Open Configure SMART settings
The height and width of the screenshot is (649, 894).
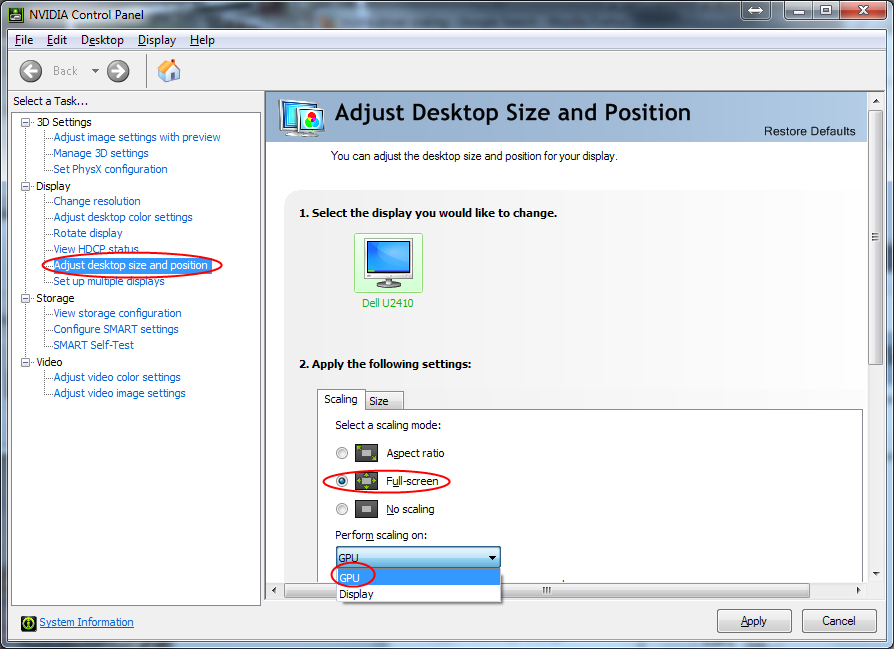click(x=116, y=329)
